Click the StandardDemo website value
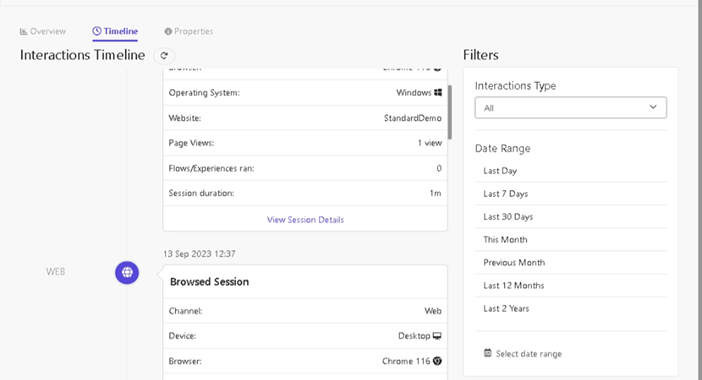This screenshot has height=380, width=702. (x=412, y=118)
